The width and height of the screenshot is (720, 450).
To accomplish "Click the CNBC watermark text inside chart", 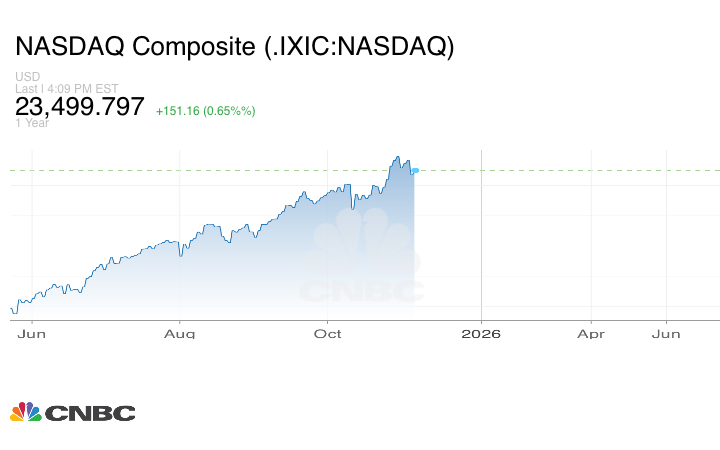I will (x=361, y=292).
